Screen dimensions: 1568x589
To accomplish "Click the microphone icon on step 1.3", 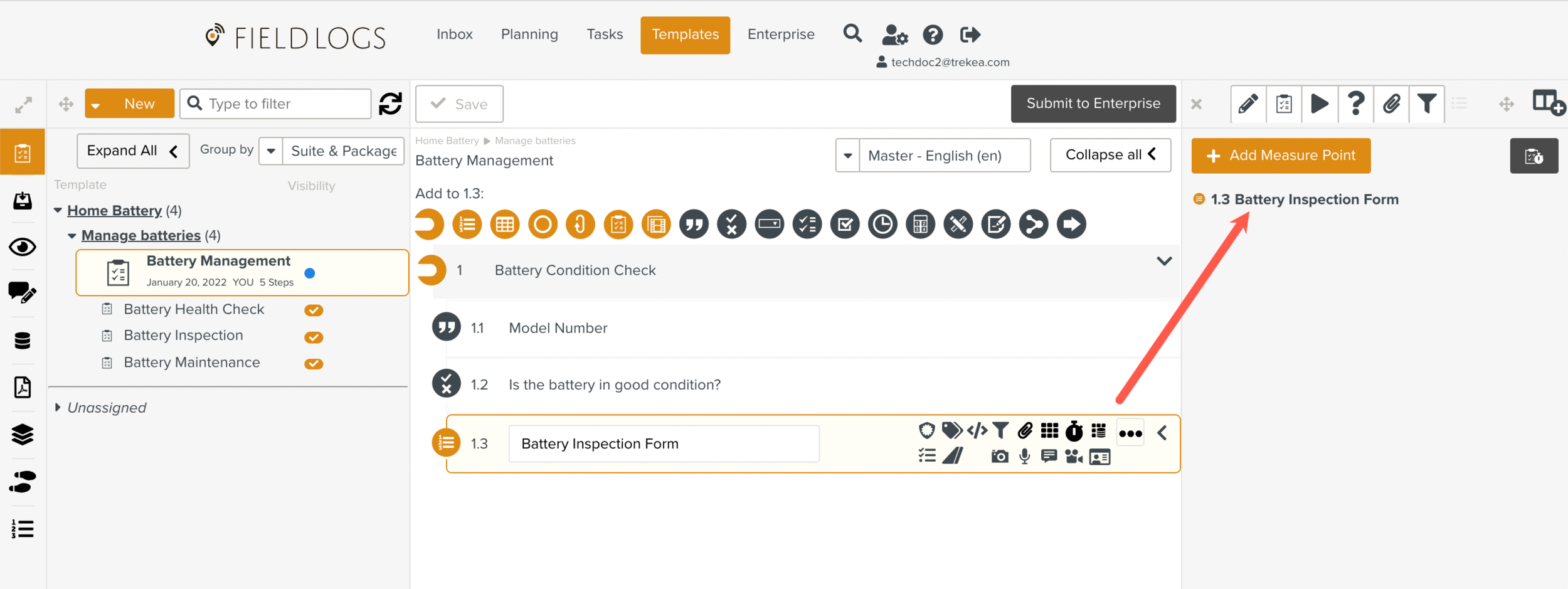I will (1024, 457).
